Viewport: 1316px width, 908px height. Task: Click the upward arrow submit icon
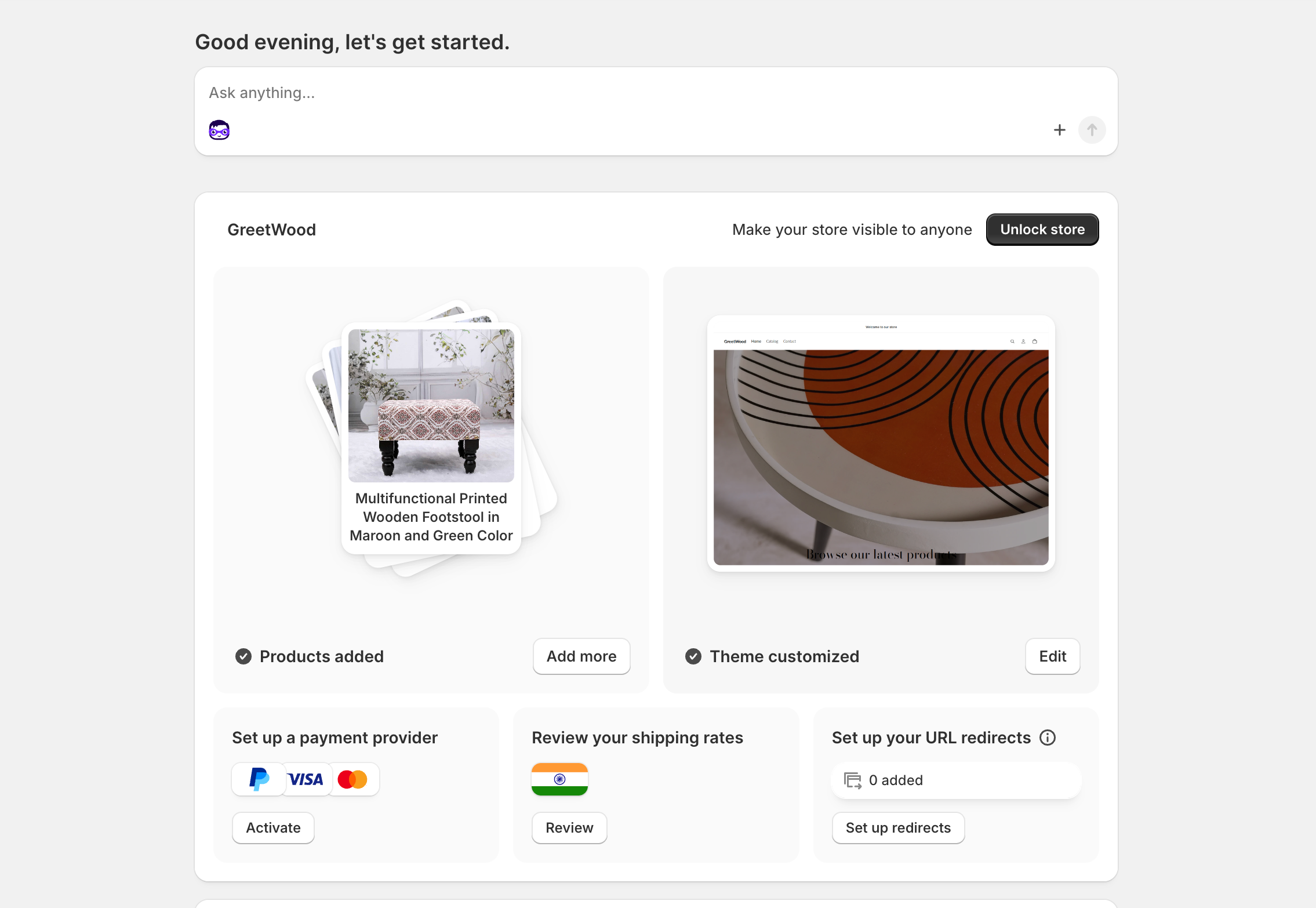coord(1091,129)
